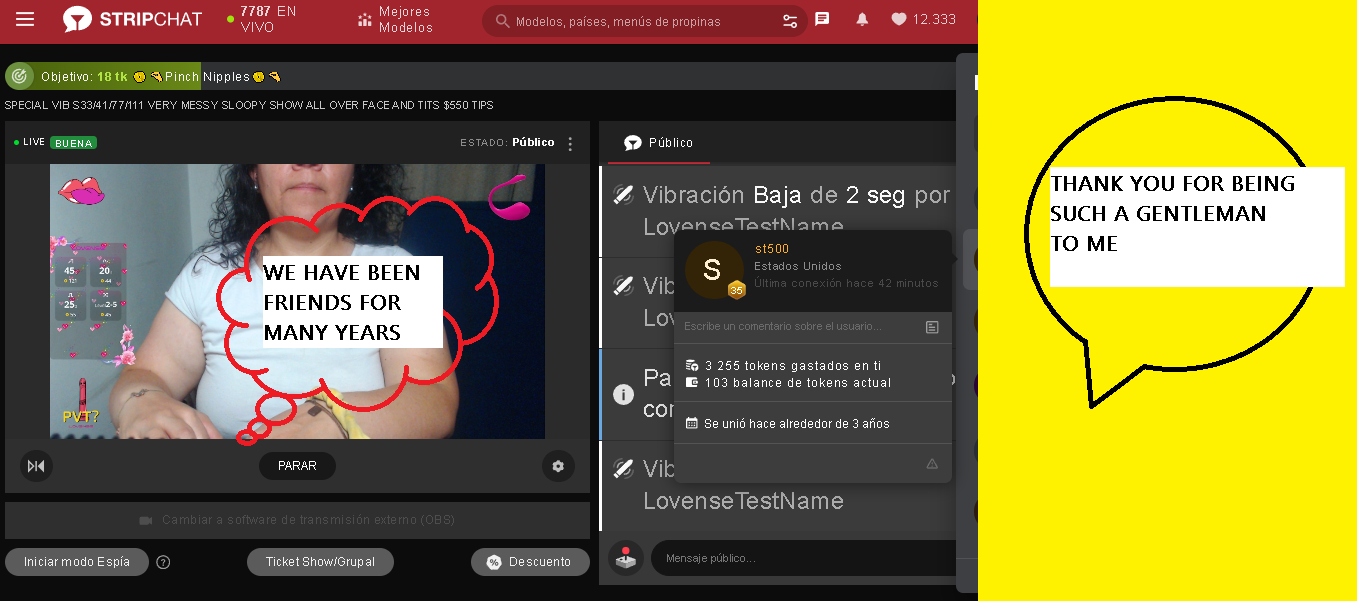Click the Mejores Modelos menu item
Image resolution: width=1357 pixels, height=601 pixels.
coord(395,20)
